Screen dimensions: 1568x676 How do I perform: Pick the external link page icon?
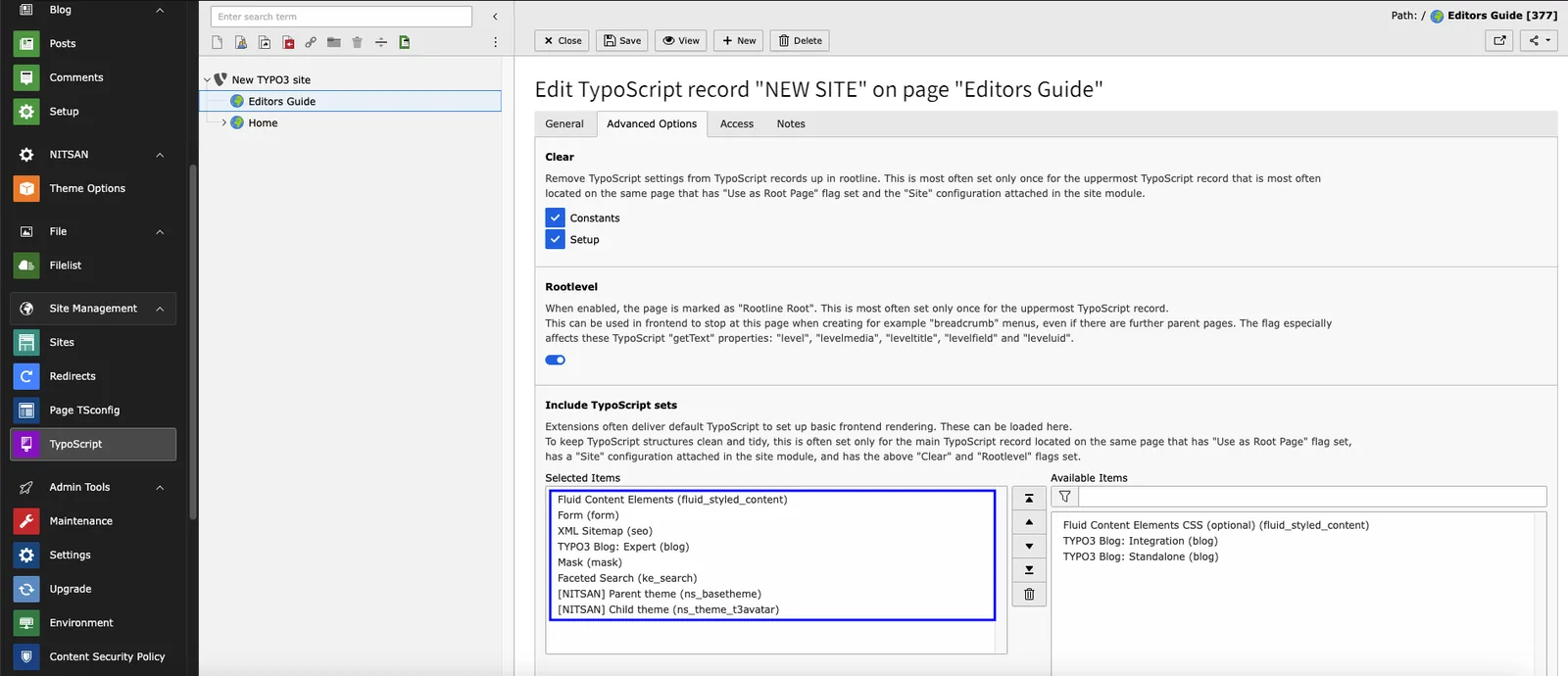pos(311,42)
